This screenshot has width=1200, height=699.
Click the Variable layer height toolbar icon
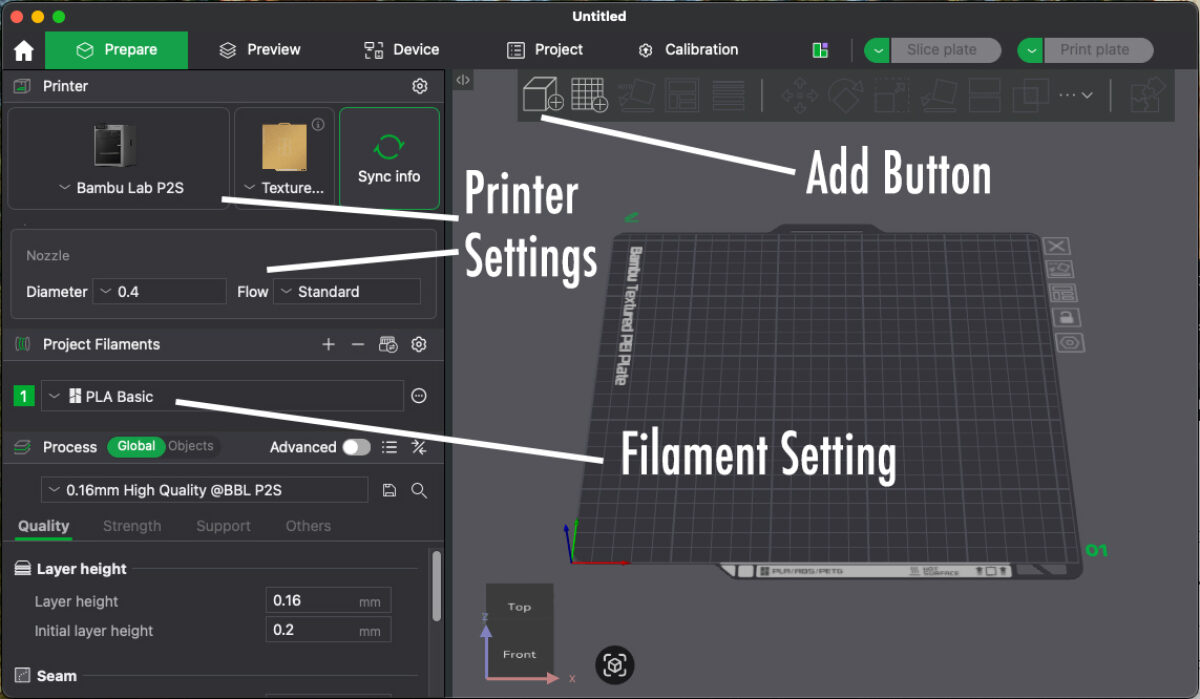coord(728,95)
